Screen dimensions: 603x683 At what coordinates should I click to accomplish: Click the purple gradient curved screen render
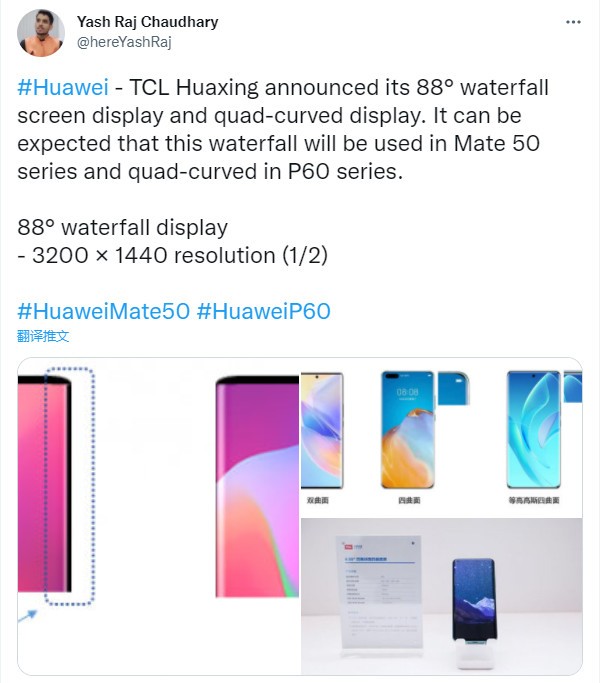(257, 486)
